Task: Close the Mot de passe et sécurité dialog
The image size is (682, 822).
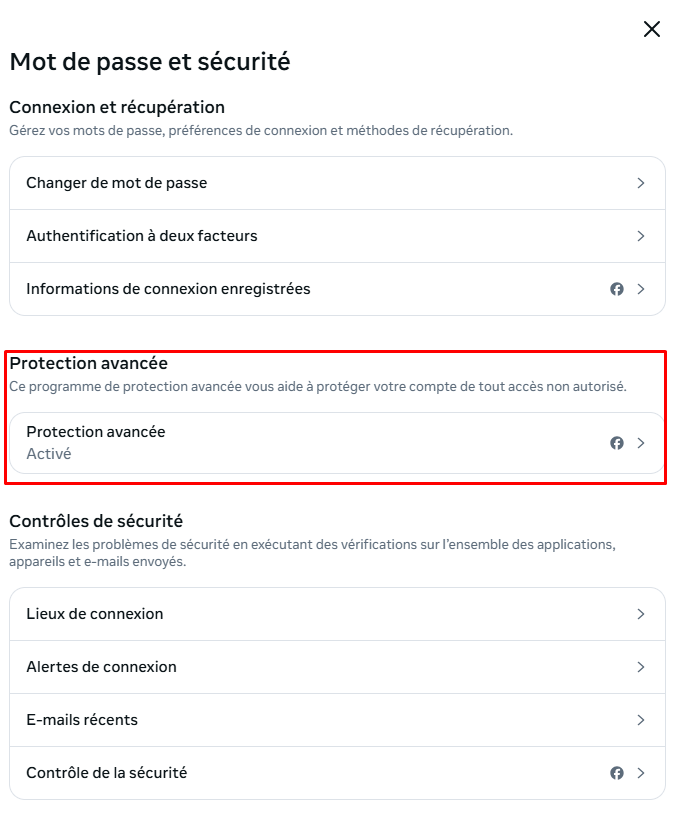Action: pyautogui.click(x=652, y=29)
